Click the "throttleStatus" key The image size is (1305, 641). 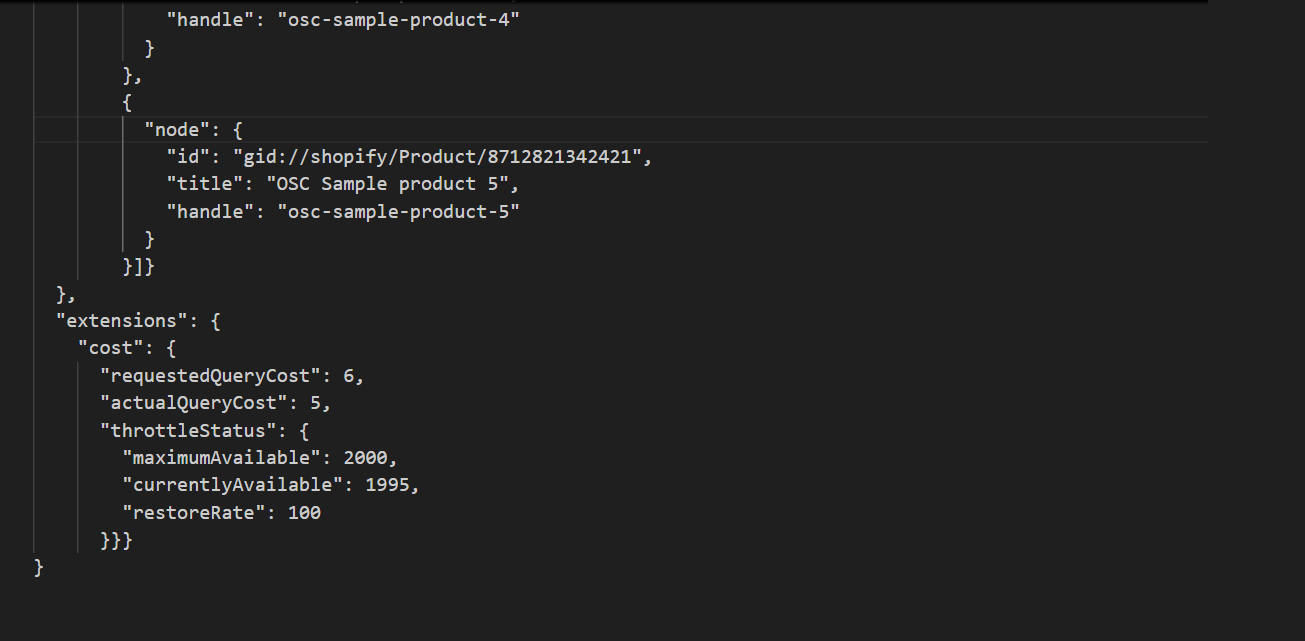tap(188, 431)
